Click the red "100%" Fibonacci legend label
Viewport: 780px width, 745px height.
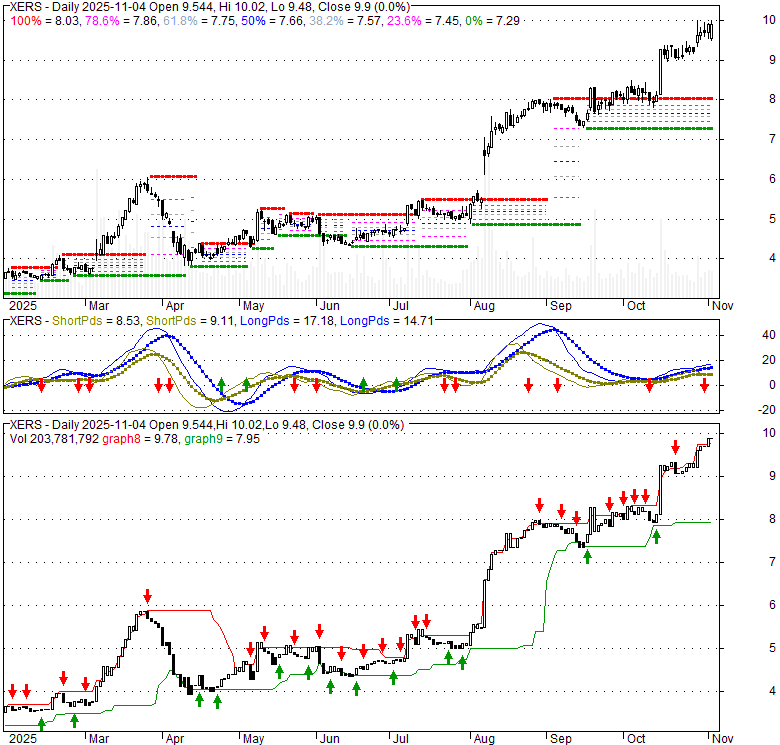pos(26,21)
